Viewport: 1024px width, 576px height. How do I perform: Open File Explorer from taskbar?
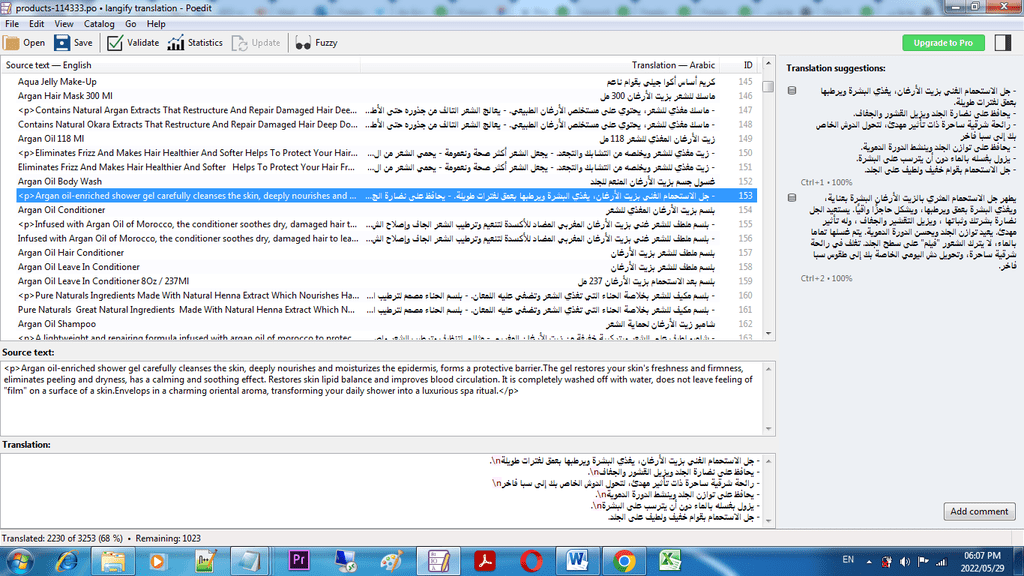tap(112, 561)
